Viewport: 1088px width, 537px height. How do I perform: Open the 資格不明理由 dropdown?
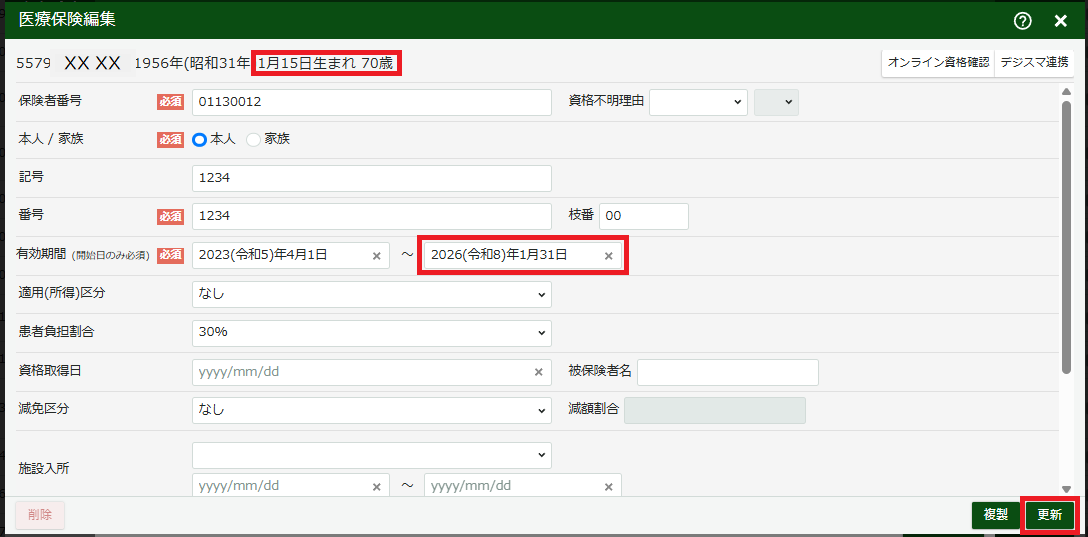click(699, 102)
